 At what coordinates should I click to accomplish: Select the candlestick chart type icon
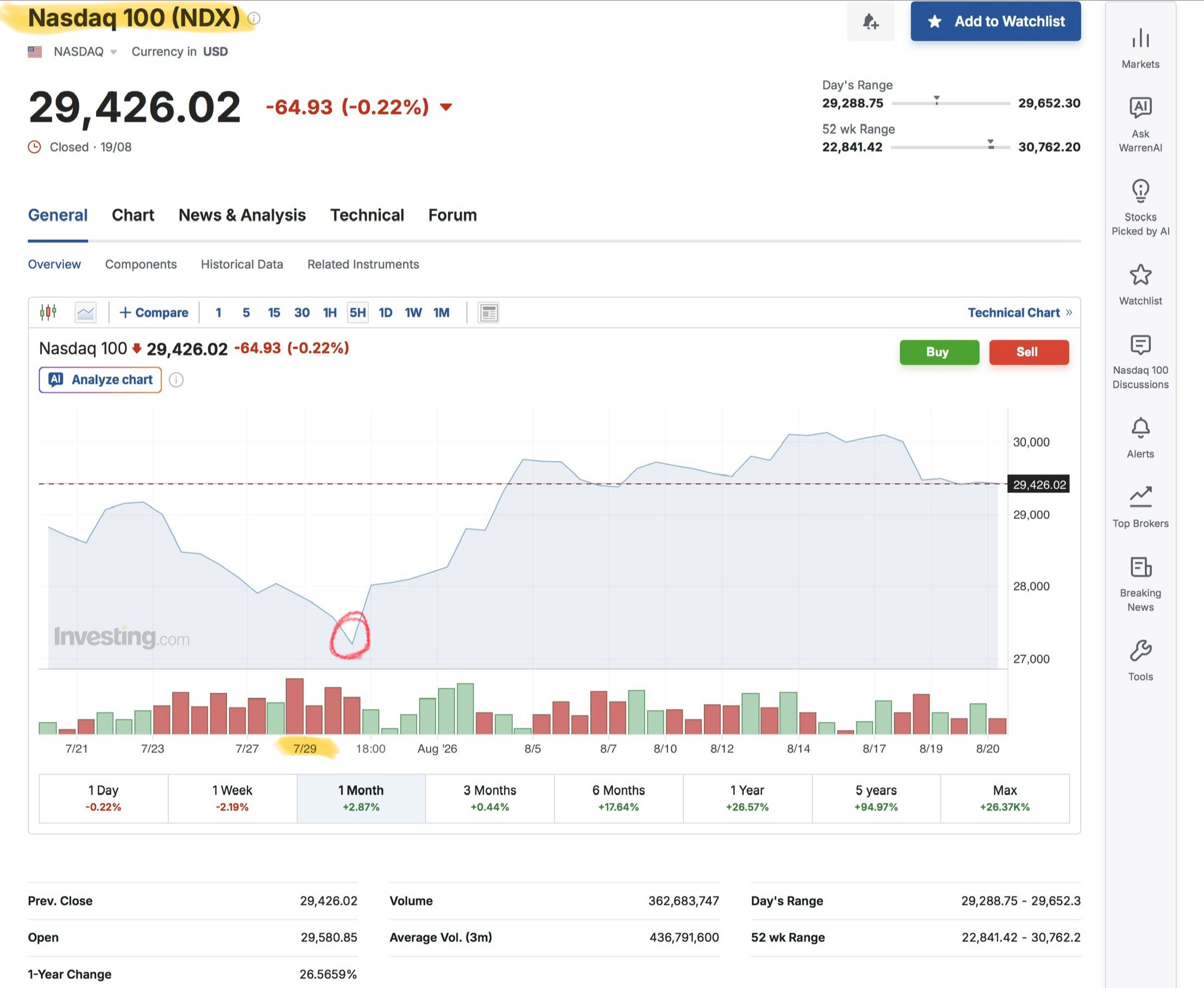[48, 313]
